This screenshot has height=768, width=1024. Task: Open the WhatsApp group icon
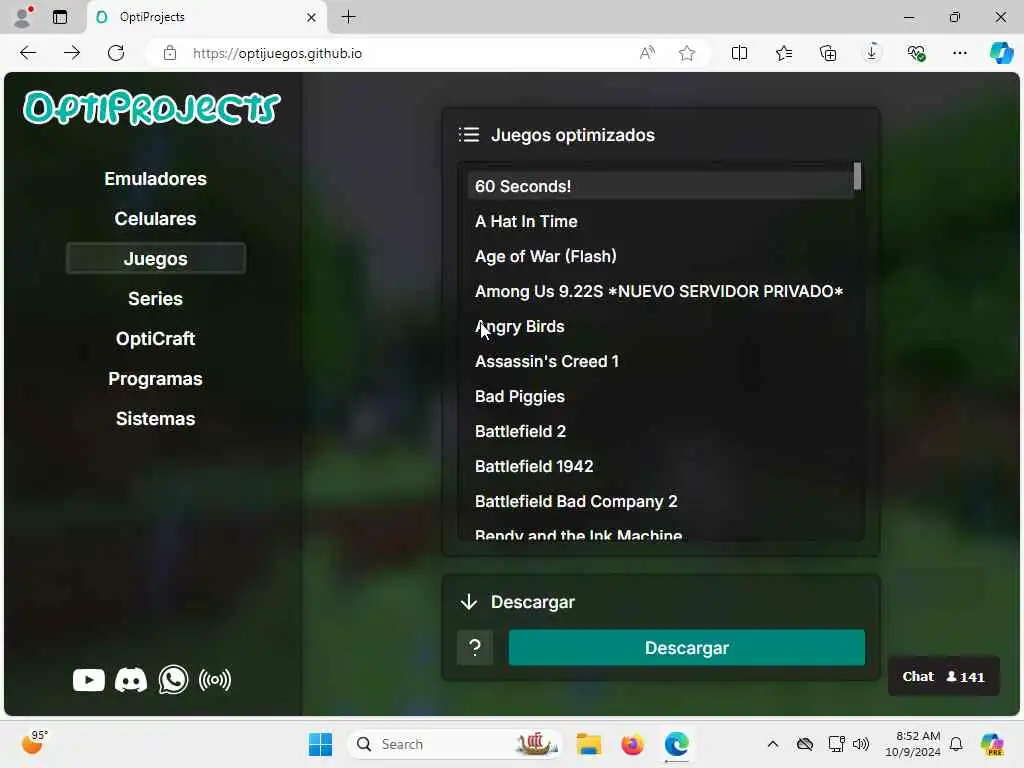[x=173, y=680]
